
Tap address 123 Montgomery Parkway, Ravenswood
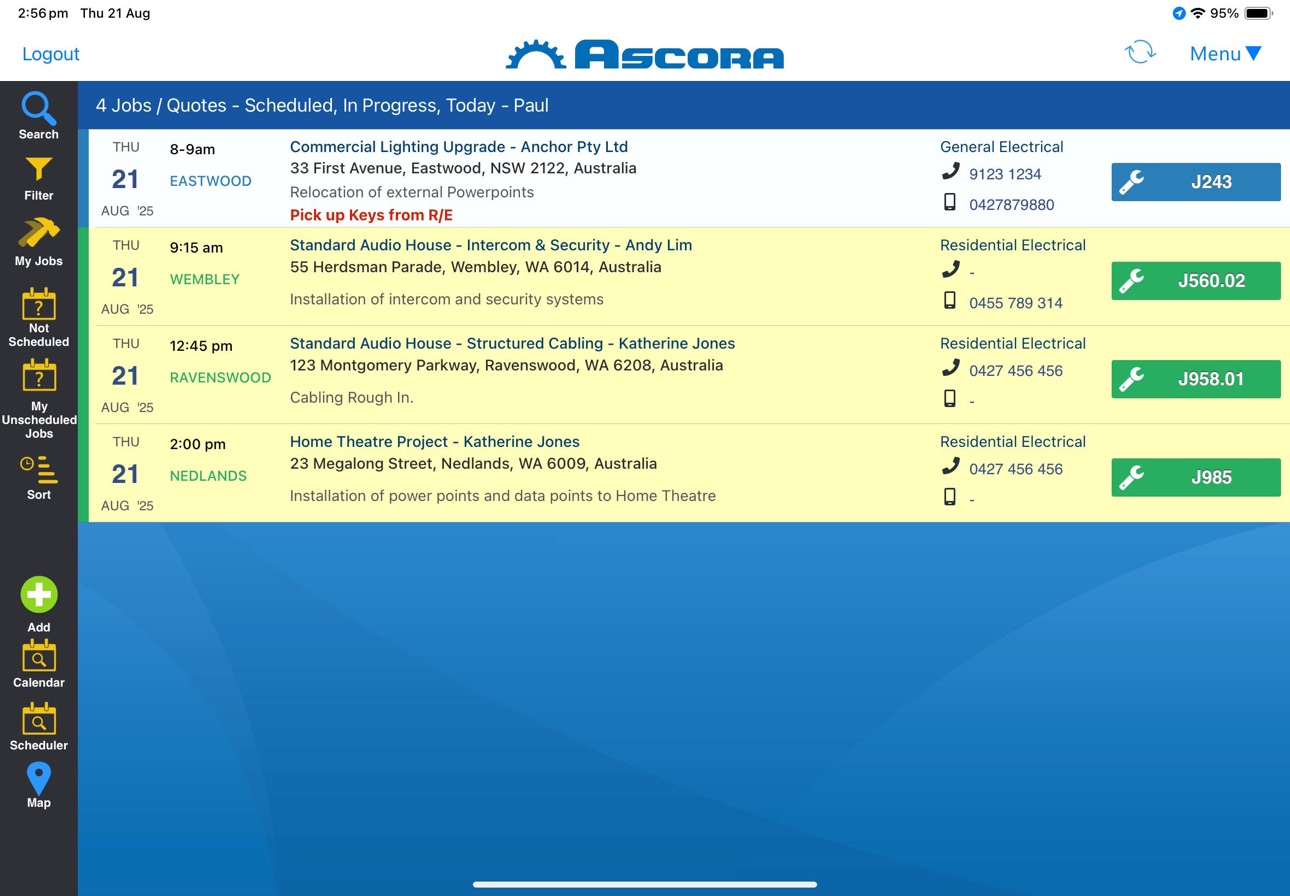(x=506, y=365)
